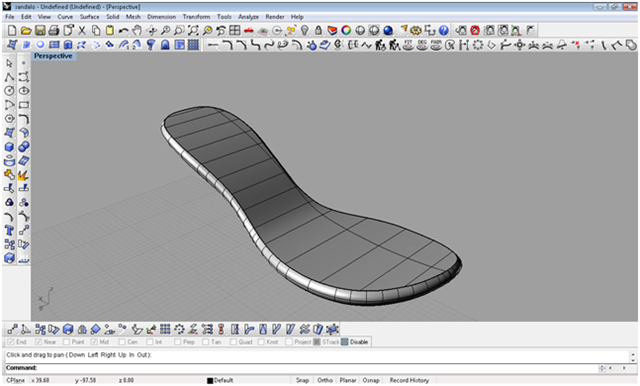Click the red car icon
The height and width of the screenshot is (386, 640).
tap(249, 30)
